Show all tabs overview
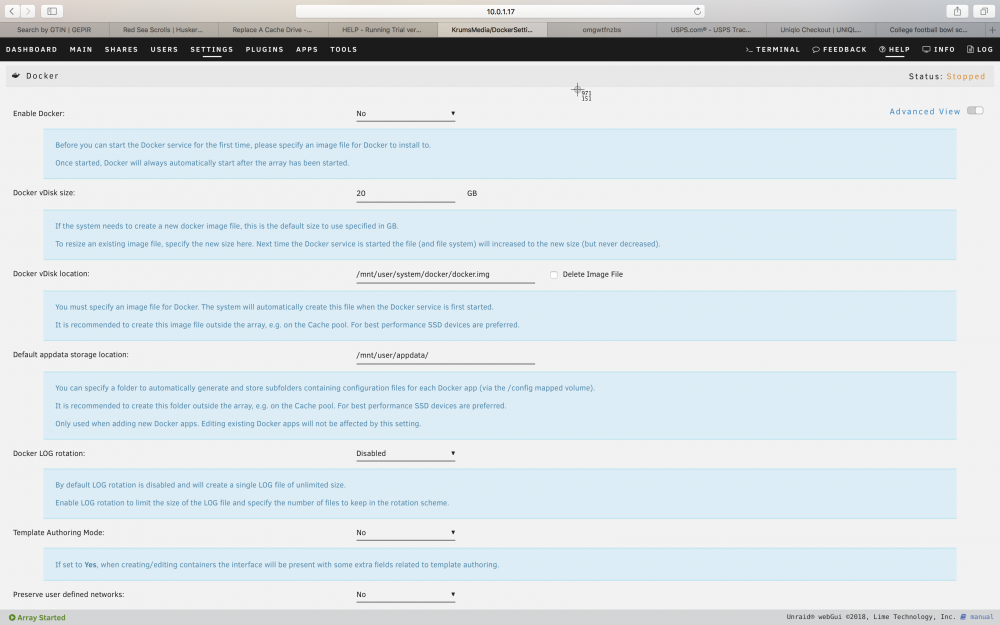Viewport: 1000px width, 625px height. 984,11
